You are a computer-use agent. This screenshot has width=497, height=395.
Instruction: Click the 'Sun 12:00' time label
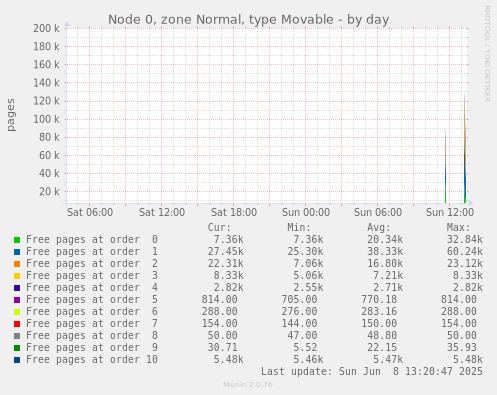pyautogui.click(x=450, y=212)
